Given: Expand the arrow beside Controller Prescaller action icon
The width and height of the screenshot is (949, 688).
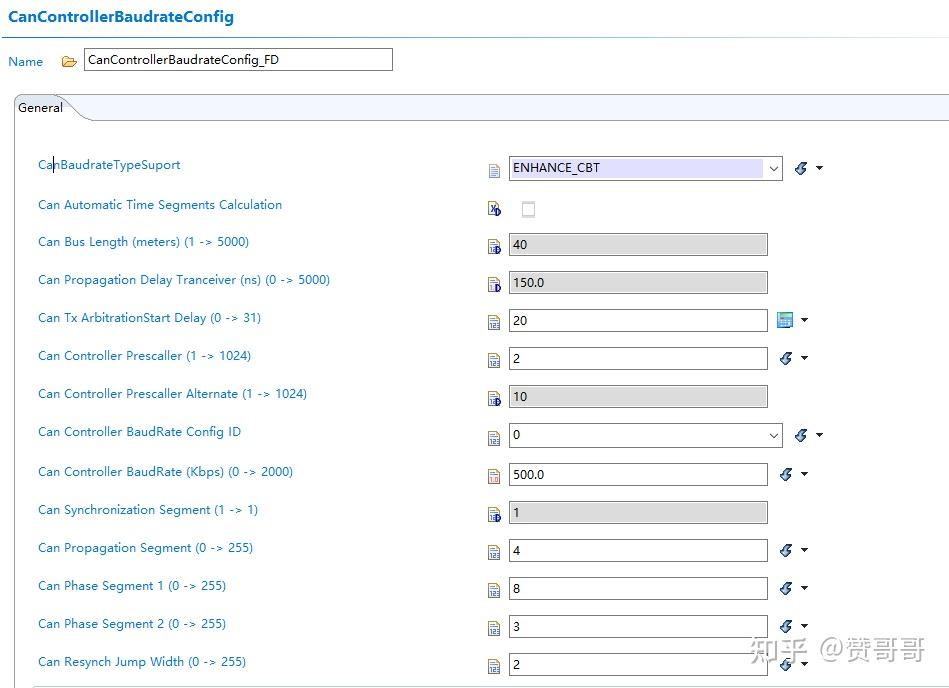Looking at the screenshot, I should click(804, 358).
